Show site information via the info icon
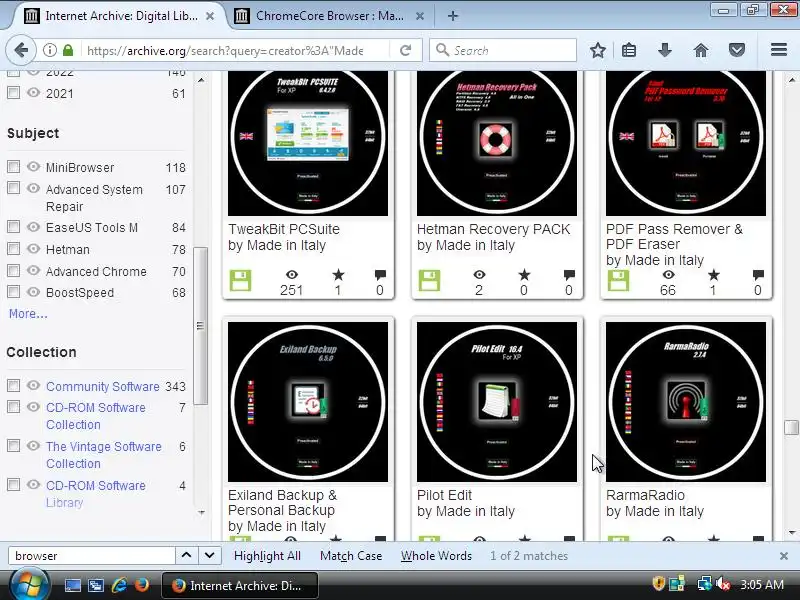800x600 pixels. [49, 50]
